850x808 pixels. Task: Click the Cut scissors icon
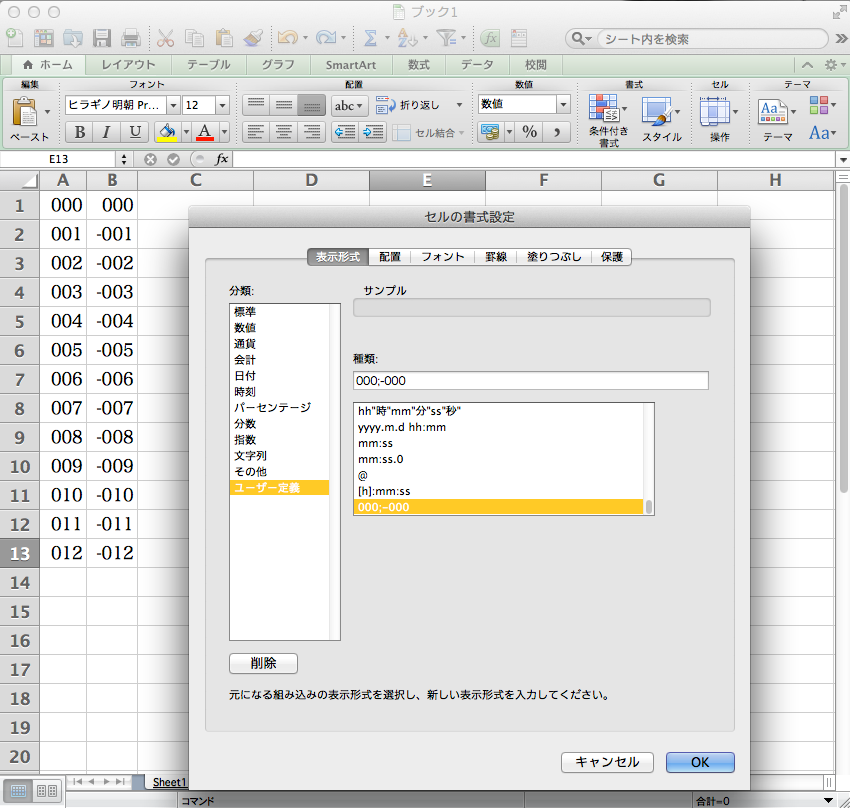click(x=165, y=38)
